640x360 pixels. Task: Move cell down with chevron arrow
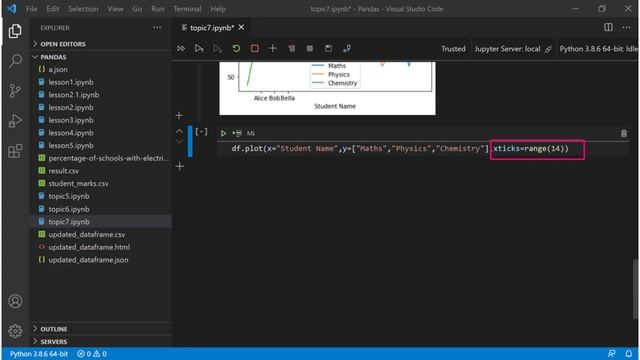pyautogui.click(x=179, y=141)
